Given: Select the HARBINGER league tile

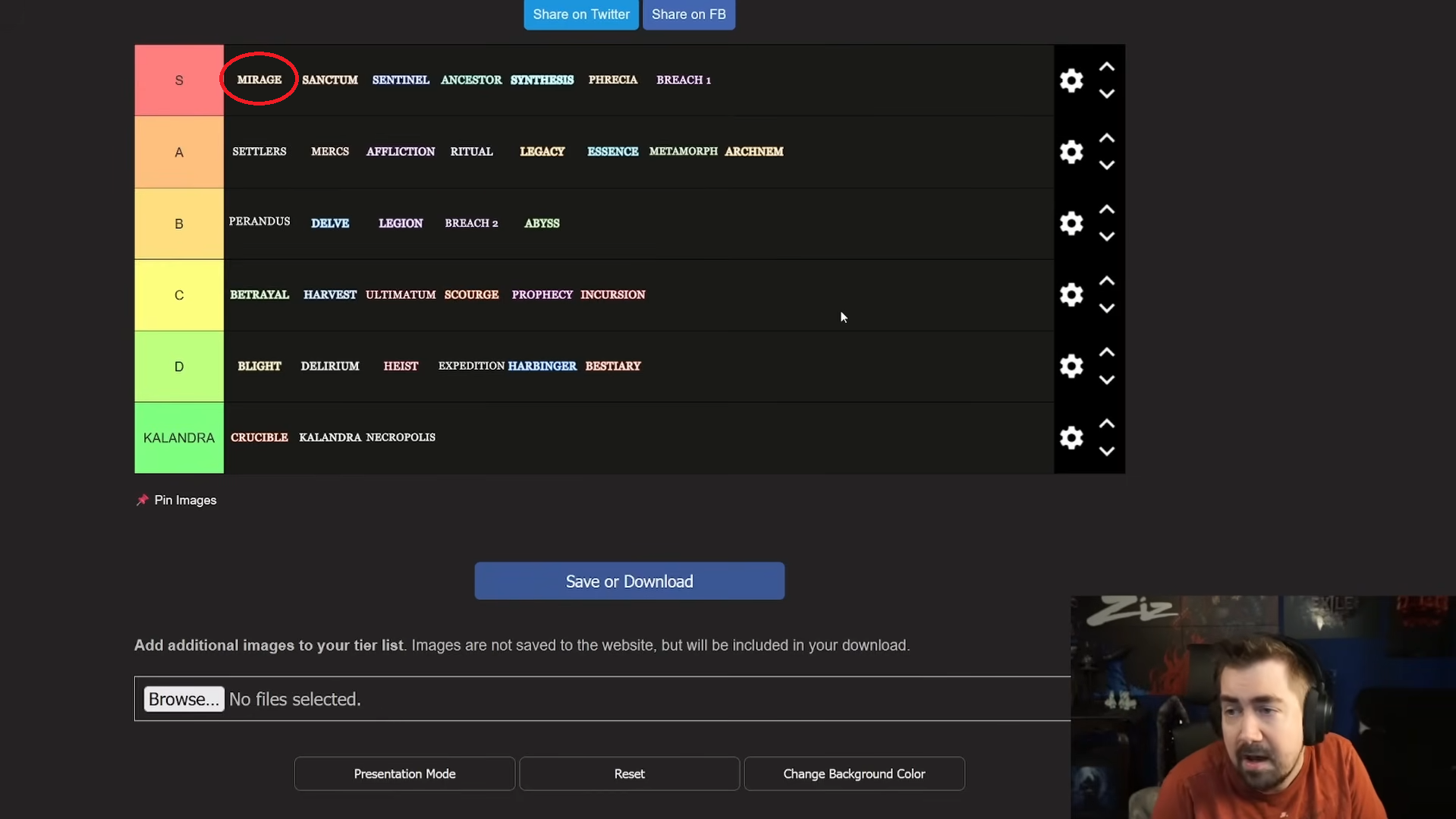Looking at the screenshot, I should click(x=542, y=366).
